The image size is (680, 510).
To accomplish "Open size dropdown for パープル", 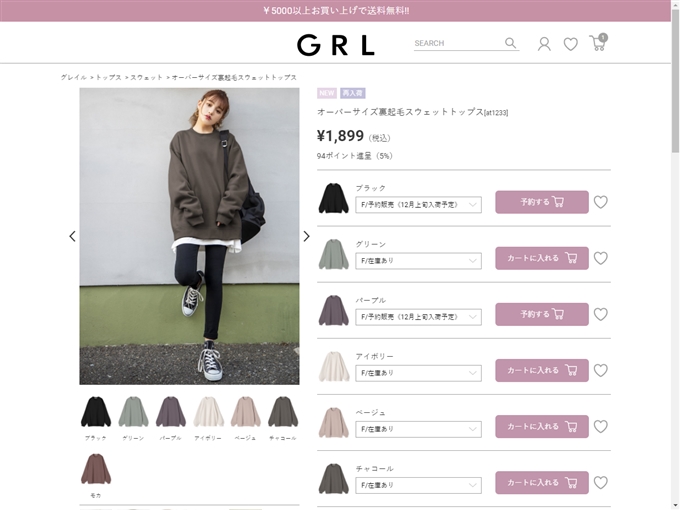I will (x=418, y=317).
